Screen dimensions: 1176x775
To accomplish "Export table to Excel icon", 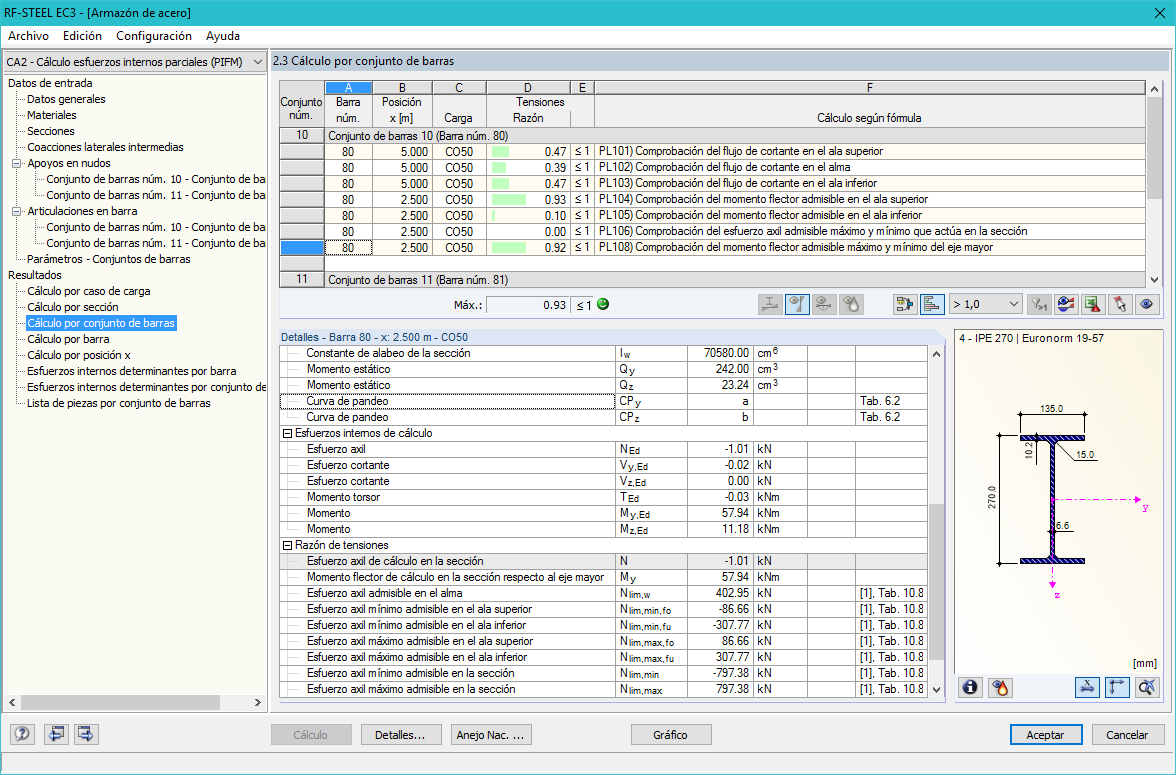I will coord(1093,304).
